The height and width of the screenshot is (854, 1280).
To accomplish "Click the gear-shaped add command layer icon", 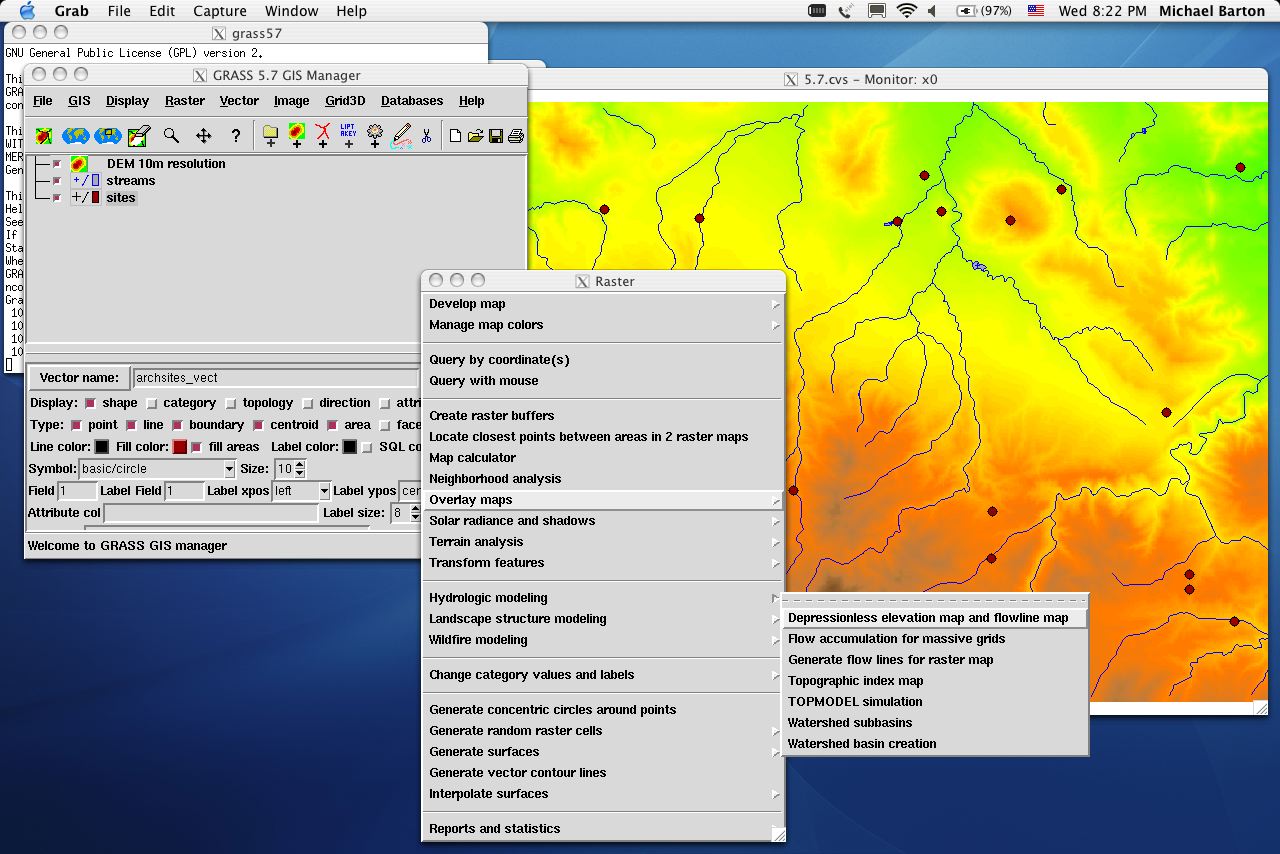I will [375, 135].
